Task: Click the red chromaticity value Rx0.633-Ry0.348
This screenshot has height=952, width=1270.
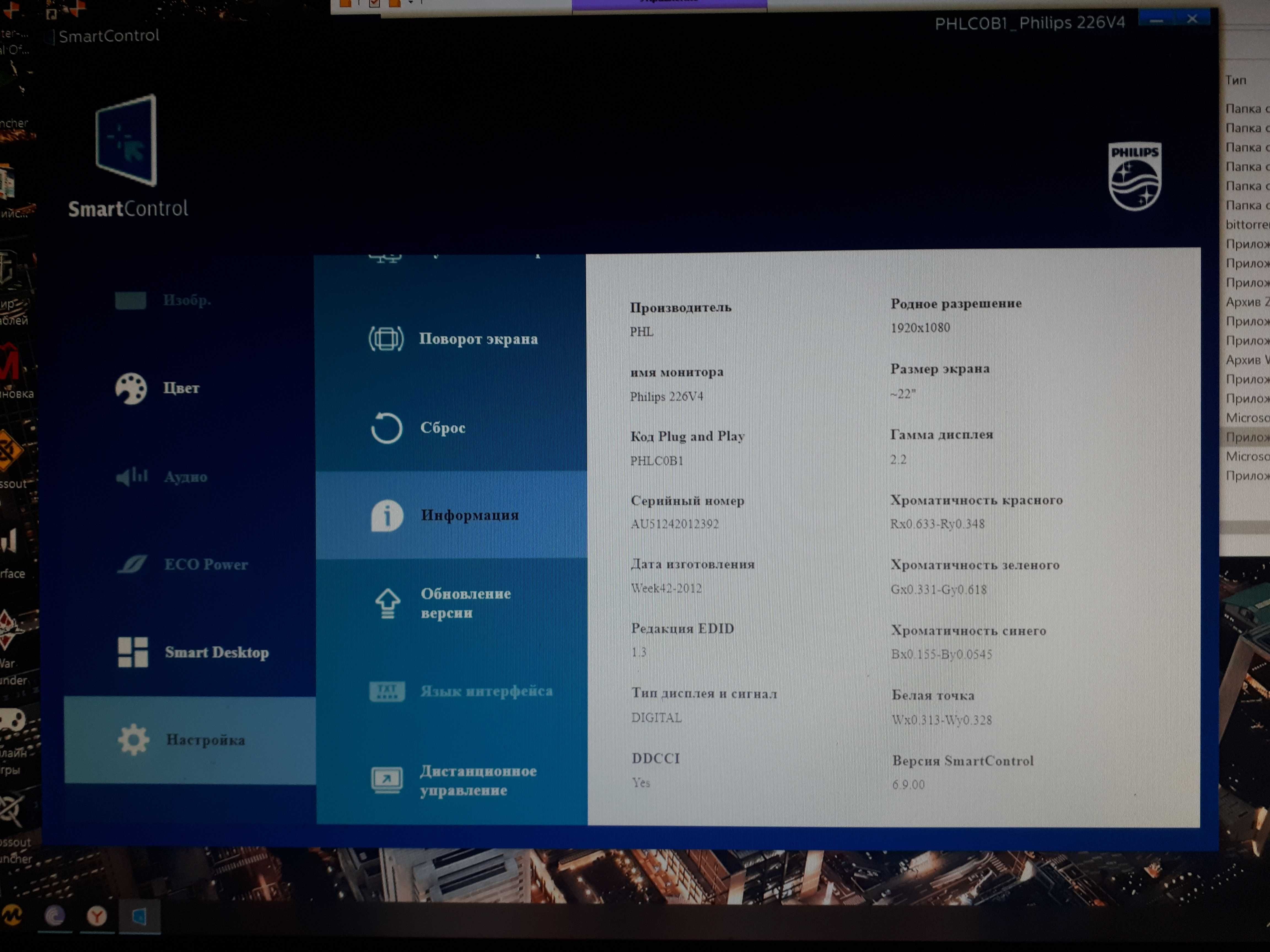Action: click(x=938, y=524)
